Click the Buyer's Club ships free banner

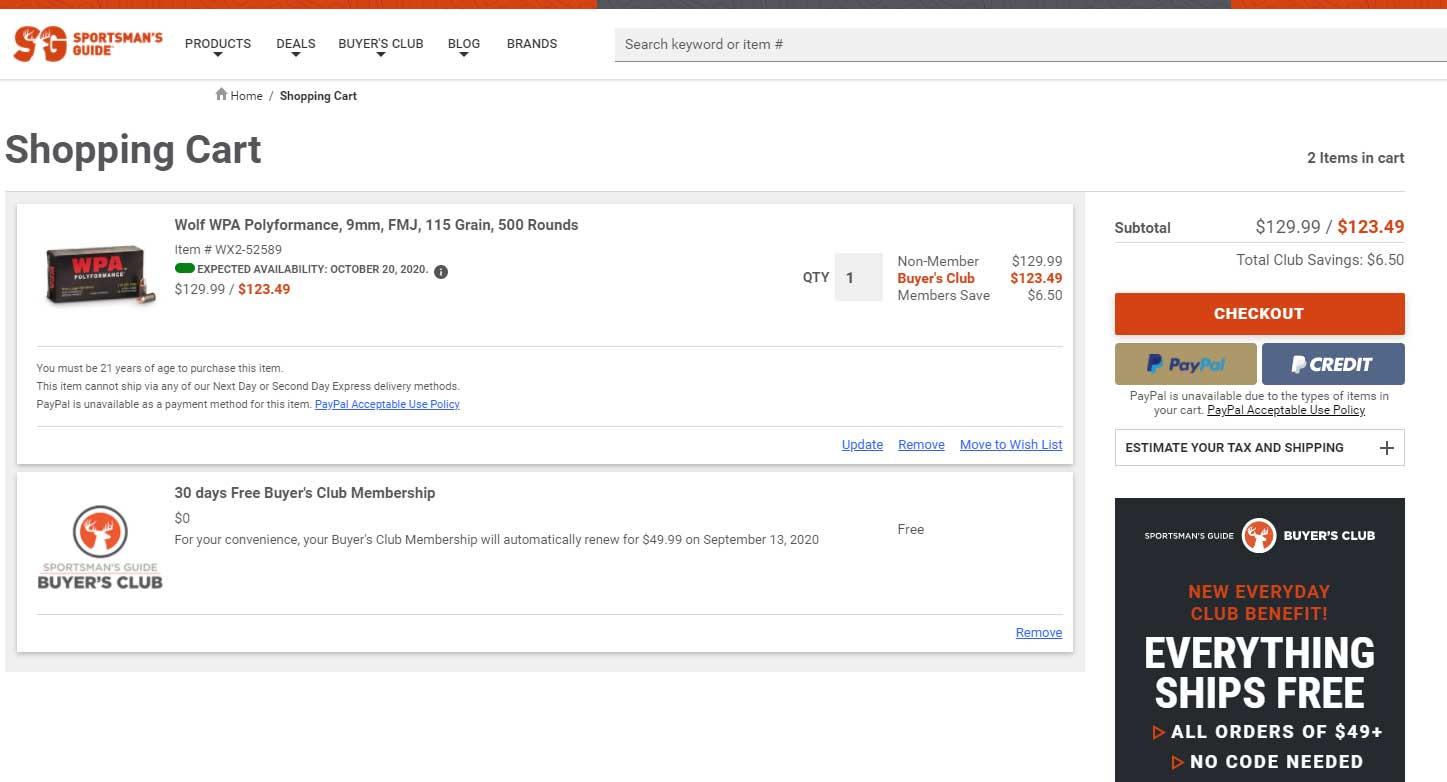tap(1259, 640)
